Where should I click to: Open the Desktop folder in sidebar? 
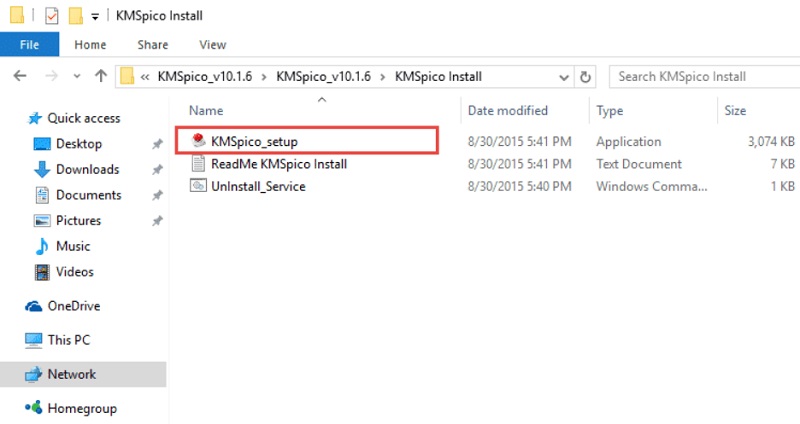pos(79,144)
